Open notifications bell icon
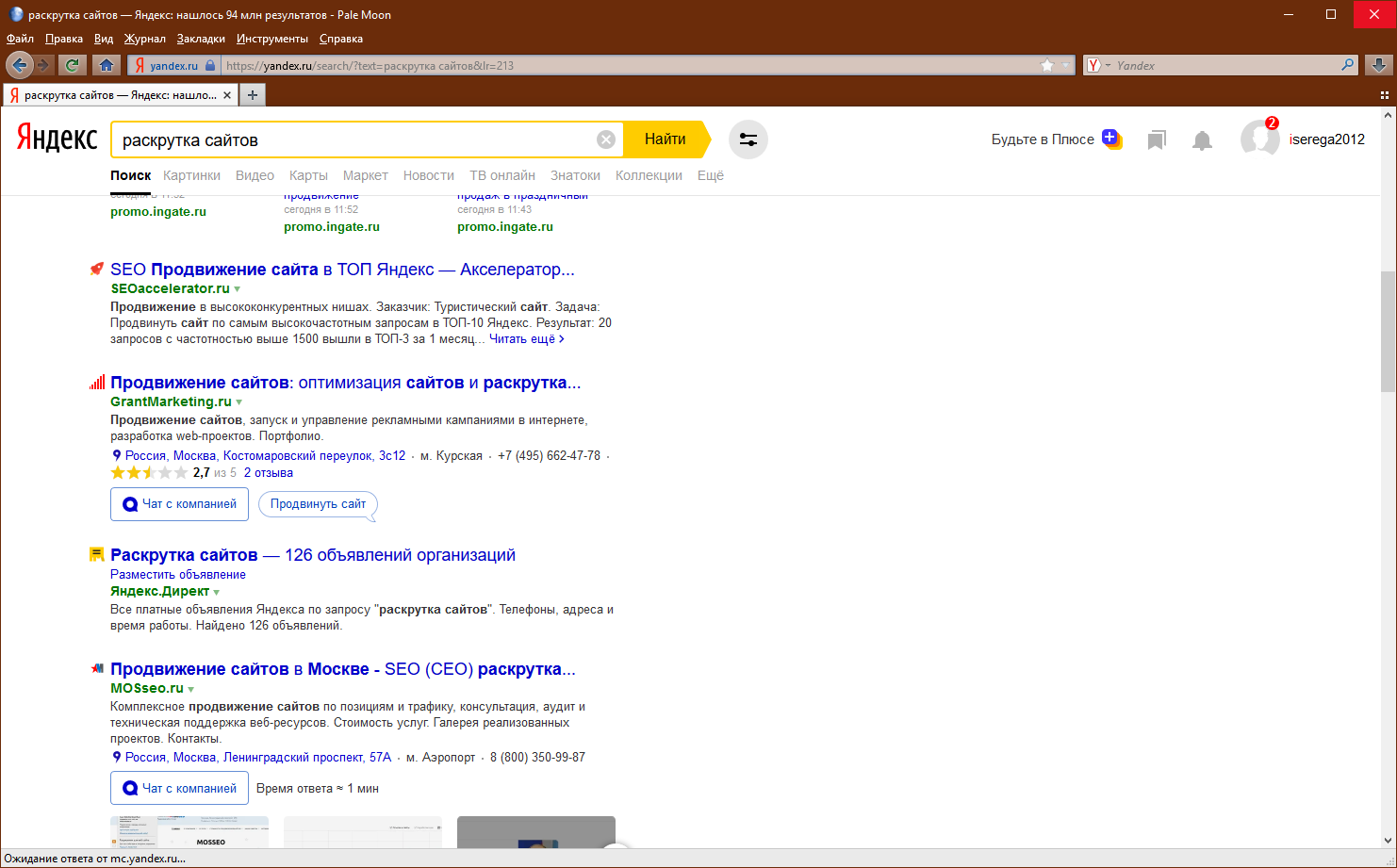1397x868 pixels. (1202, 140)
